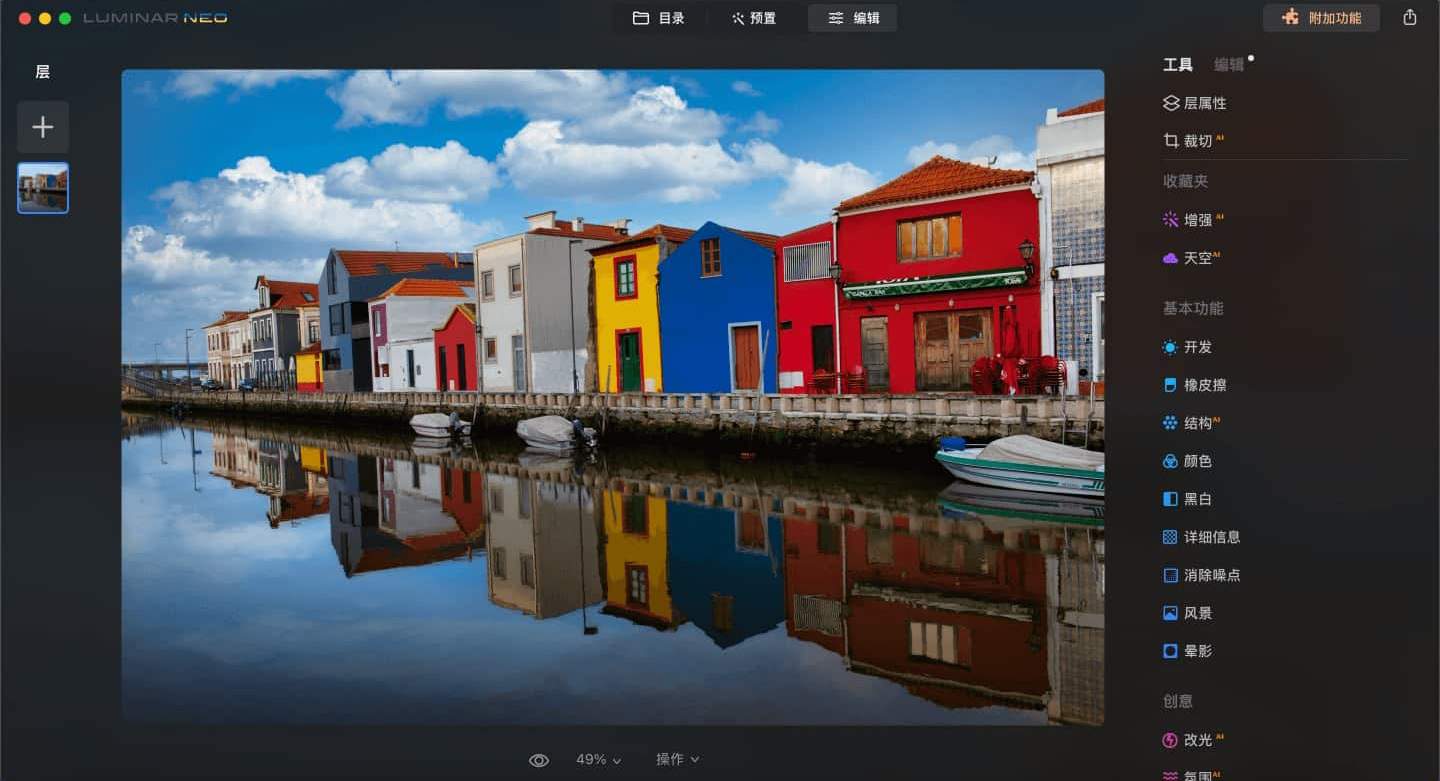
Task: Open the 裁切 crop tool
Action: pos(1196,141)
